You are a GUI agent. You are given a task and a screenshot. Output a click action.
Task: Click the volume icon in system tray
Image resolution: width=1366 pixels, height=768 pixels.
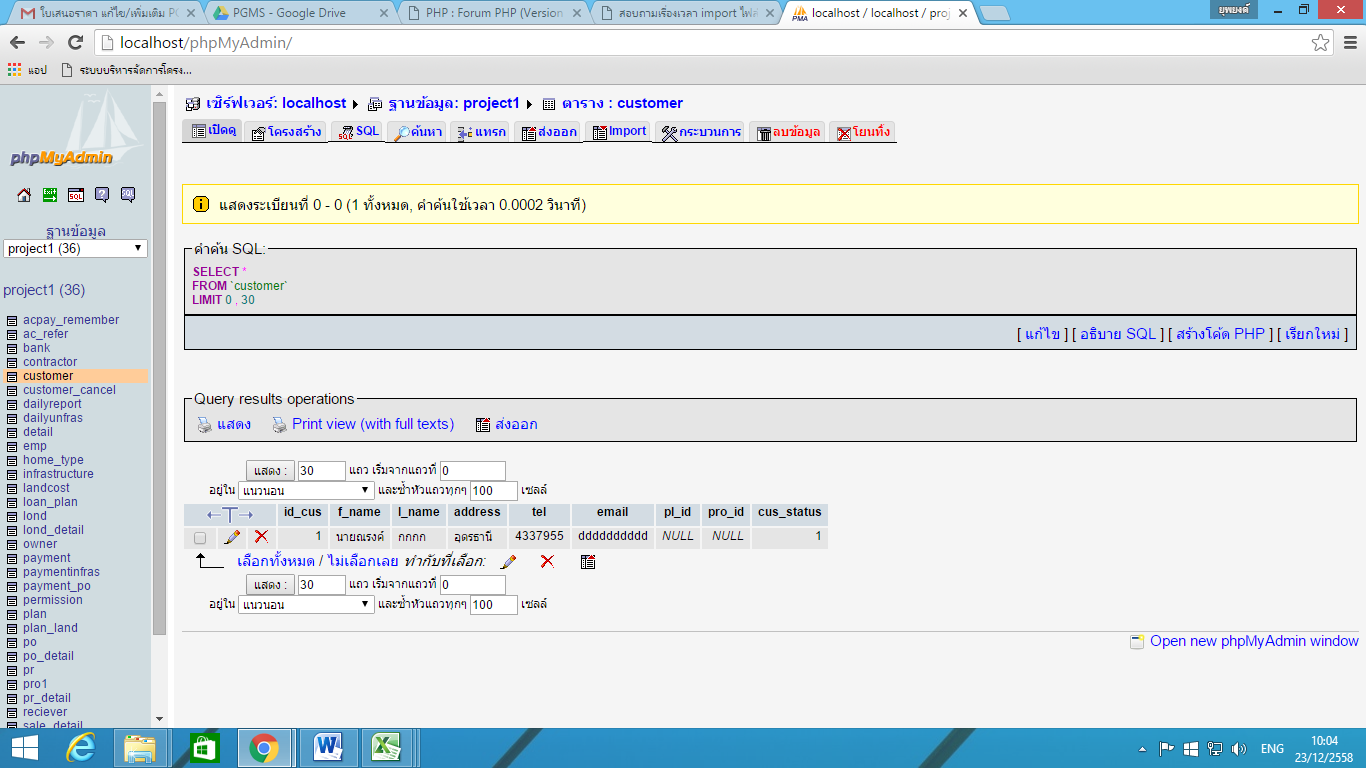pyautogui.click(x=1240, y=748)
